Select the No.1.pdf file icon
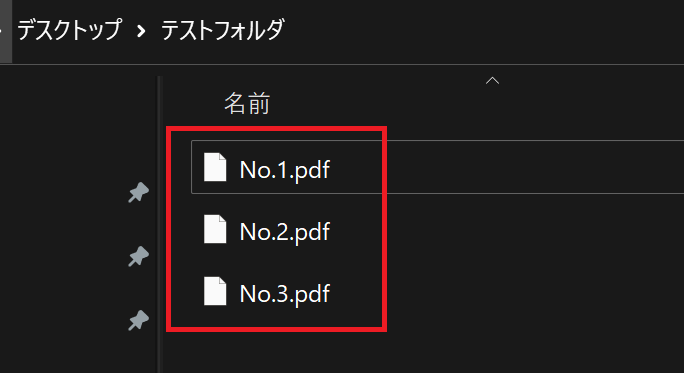The image size is (684, 373). pyautogui.click(x=215, y=167)
